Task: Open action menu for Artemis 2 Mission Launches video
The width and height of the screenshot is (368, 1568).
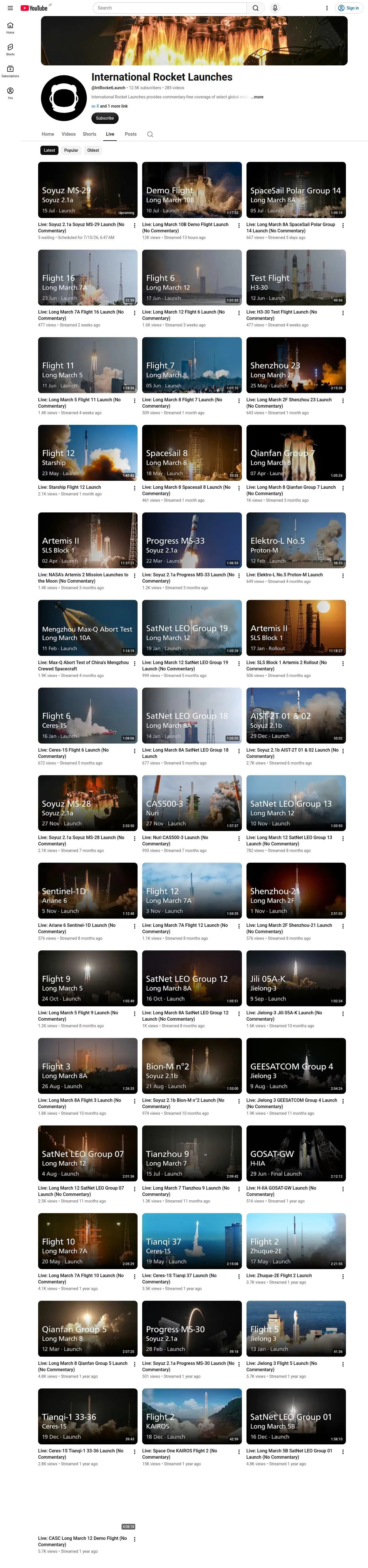Action: (134, 576)
